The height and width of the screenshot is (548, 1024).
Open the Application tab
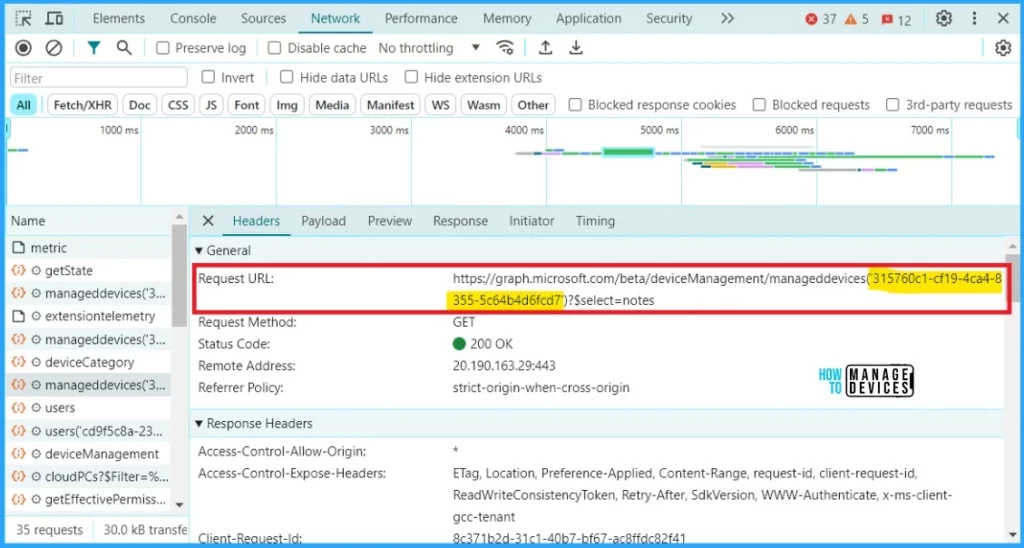pos(588,18)
